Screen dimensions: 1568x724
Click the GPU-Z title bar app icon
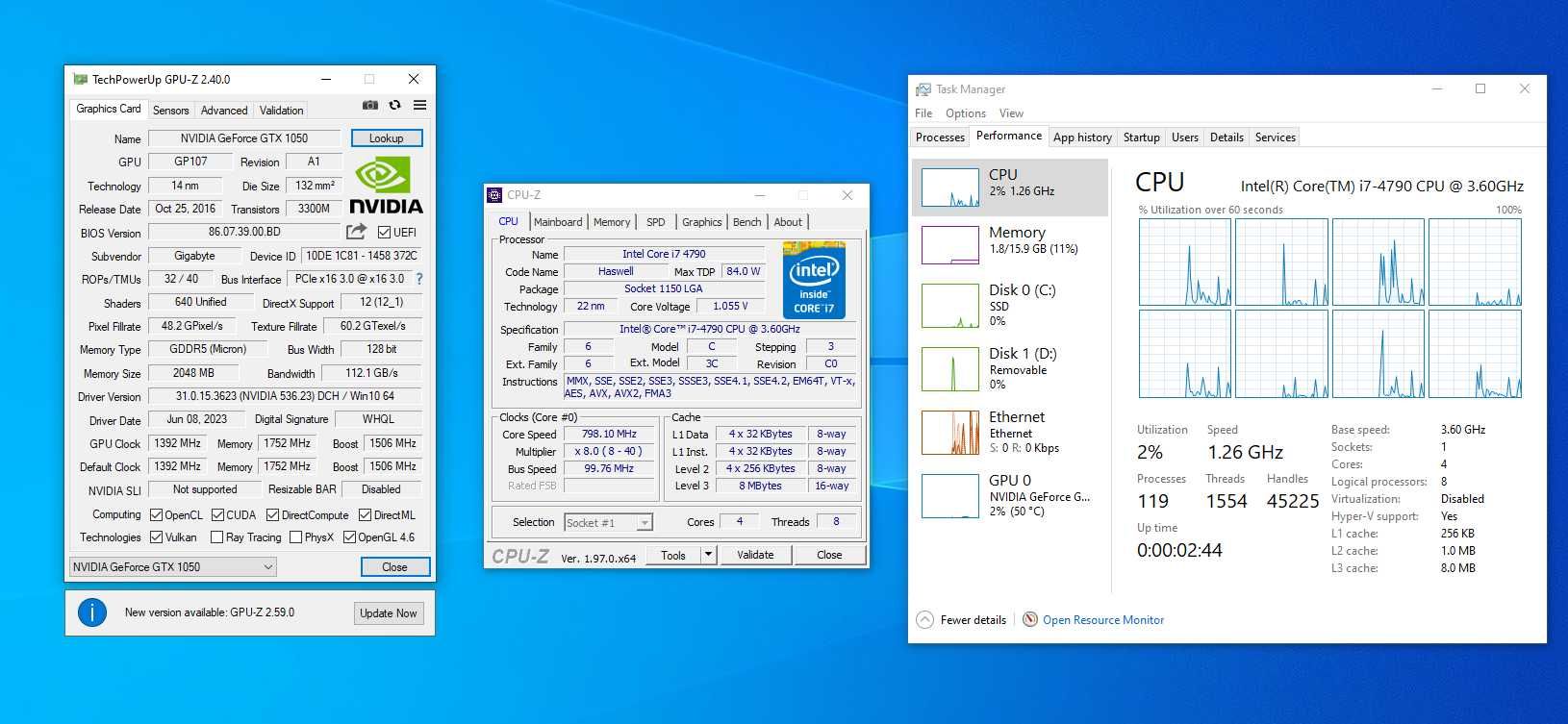(81, 79)
